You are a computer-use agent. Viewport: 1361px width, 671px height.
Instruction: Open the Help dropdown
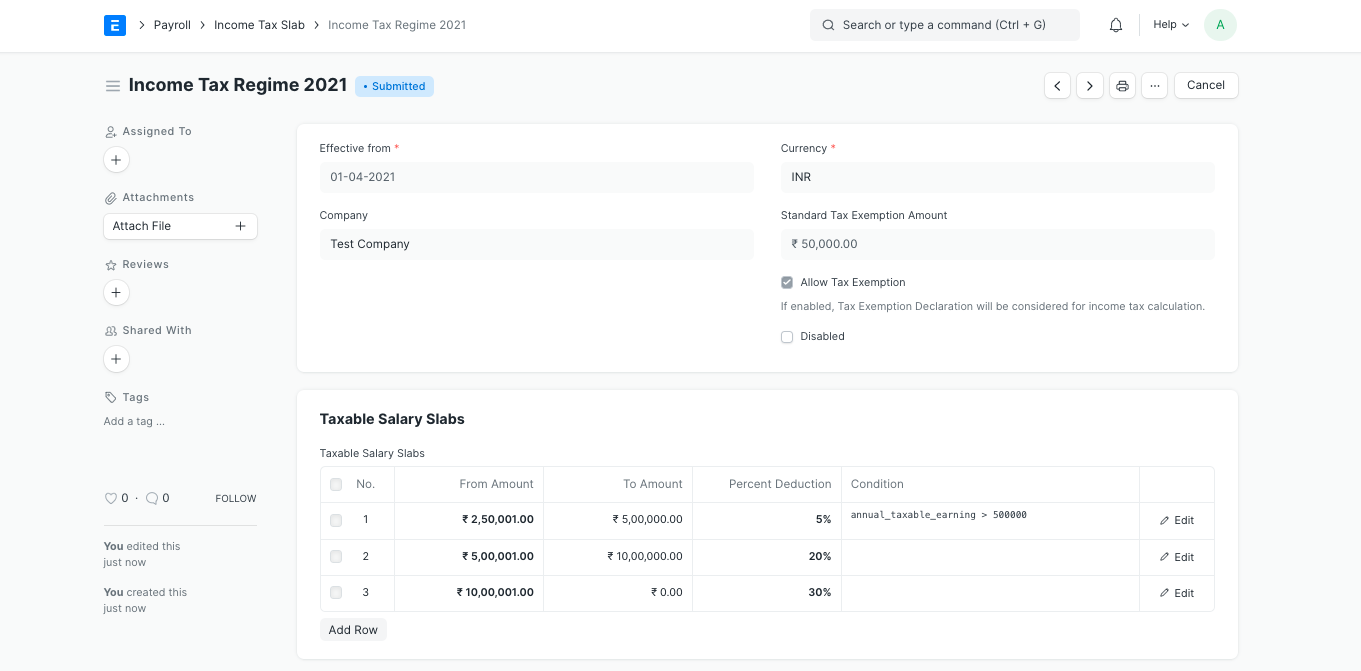pos(1169,25)
